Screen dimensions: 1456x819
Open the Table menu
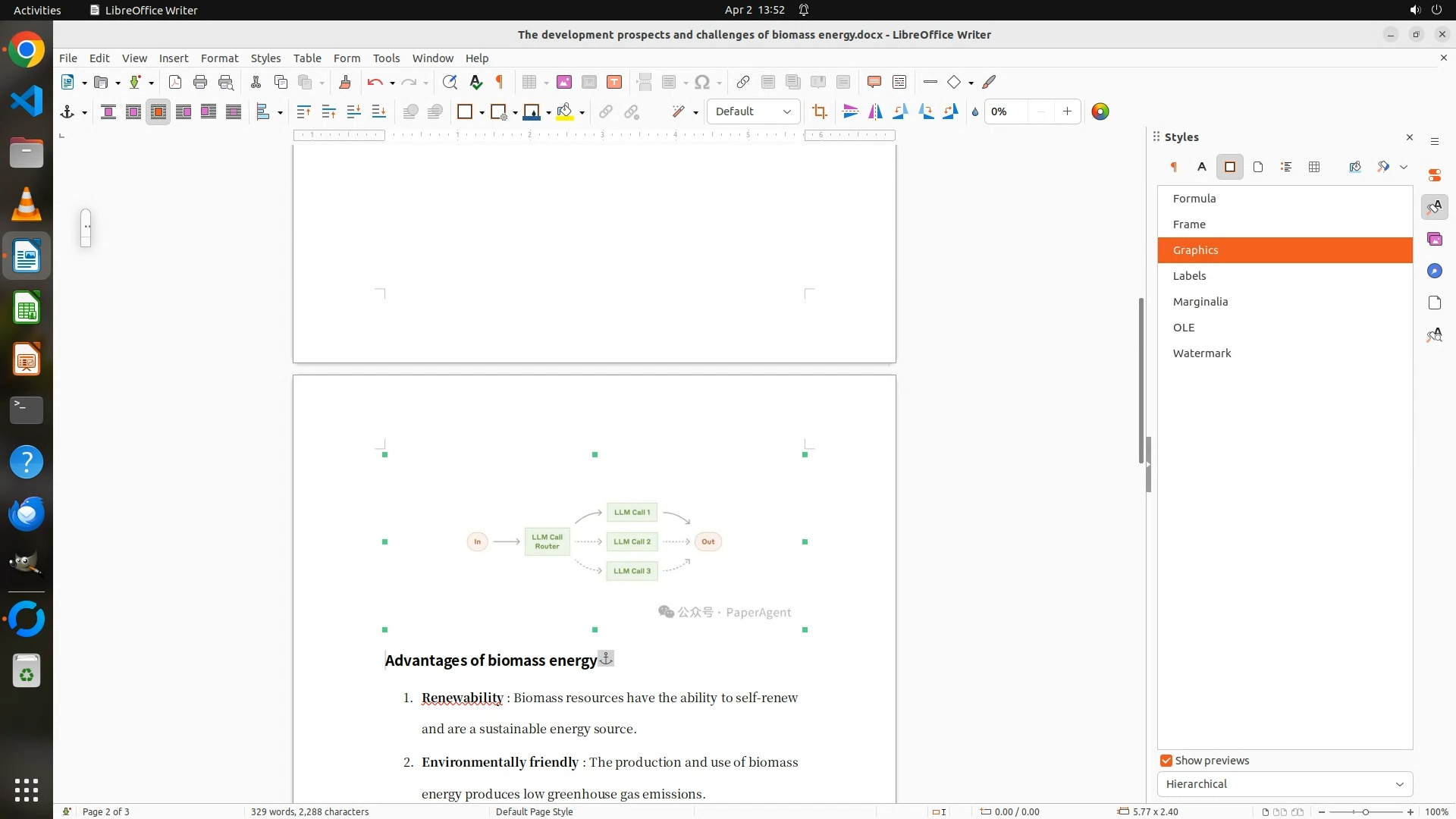(307, 58)
